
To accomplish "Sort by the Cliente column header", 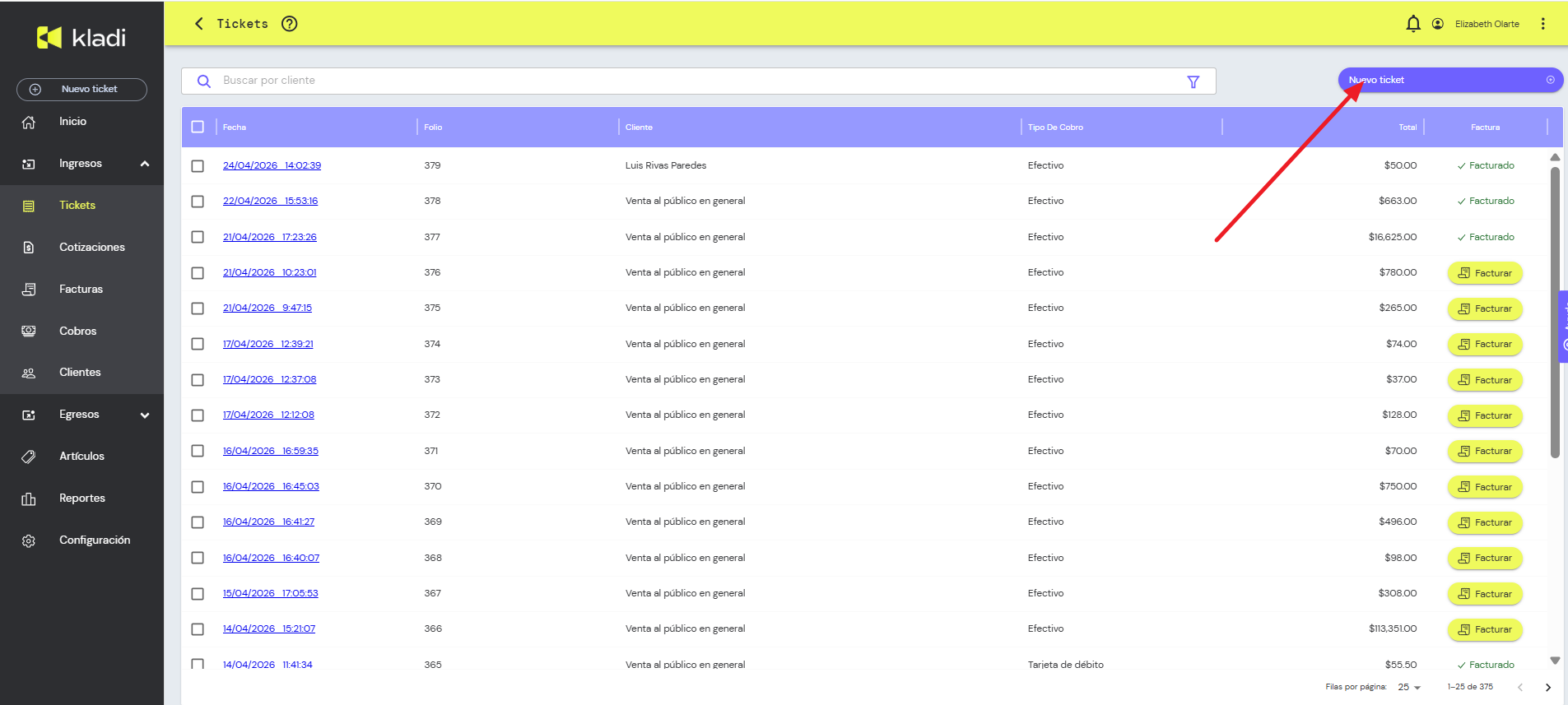I will pyautogui.click(x=639, y=128).
